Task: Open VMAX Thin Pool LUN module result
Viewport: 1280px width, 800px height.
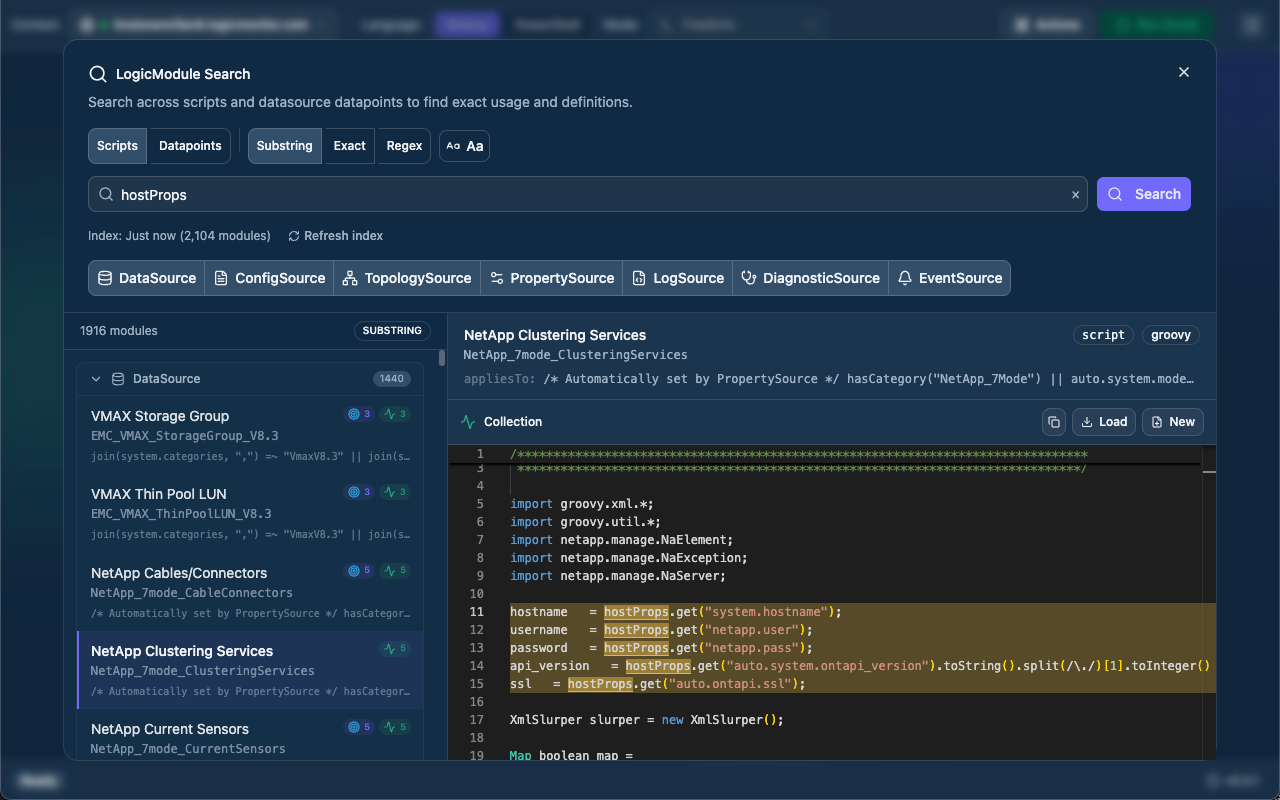Action: [x=250, y=514]
